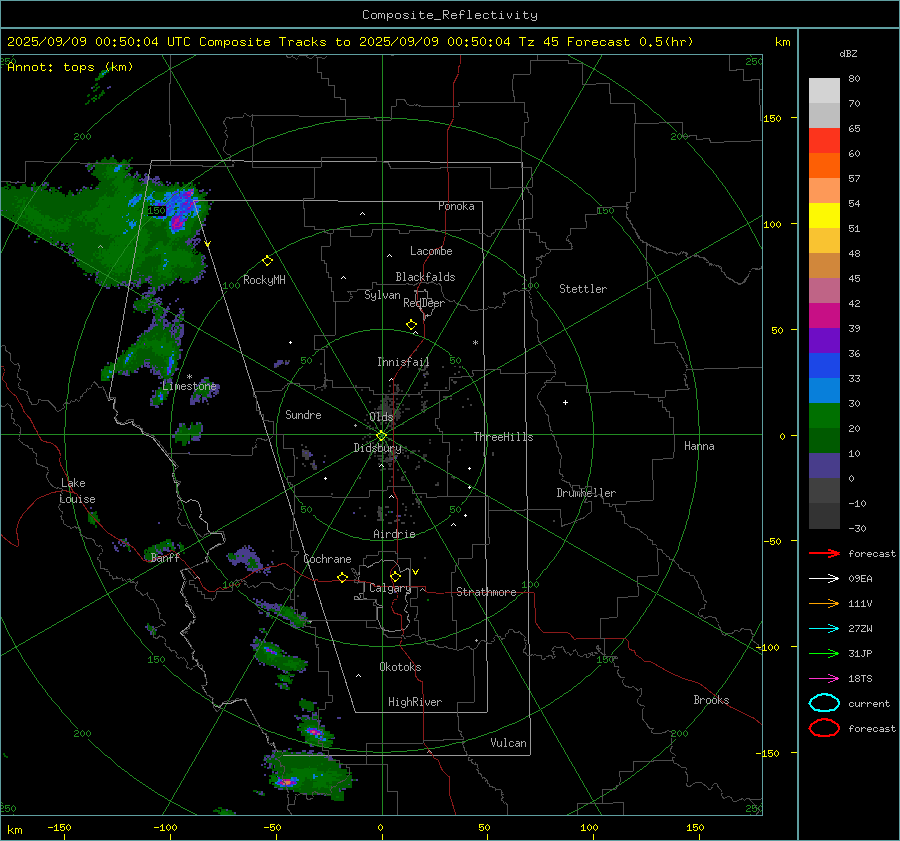
Task: Click the white 09EA arrow in legend
Action: coord(824,579)
